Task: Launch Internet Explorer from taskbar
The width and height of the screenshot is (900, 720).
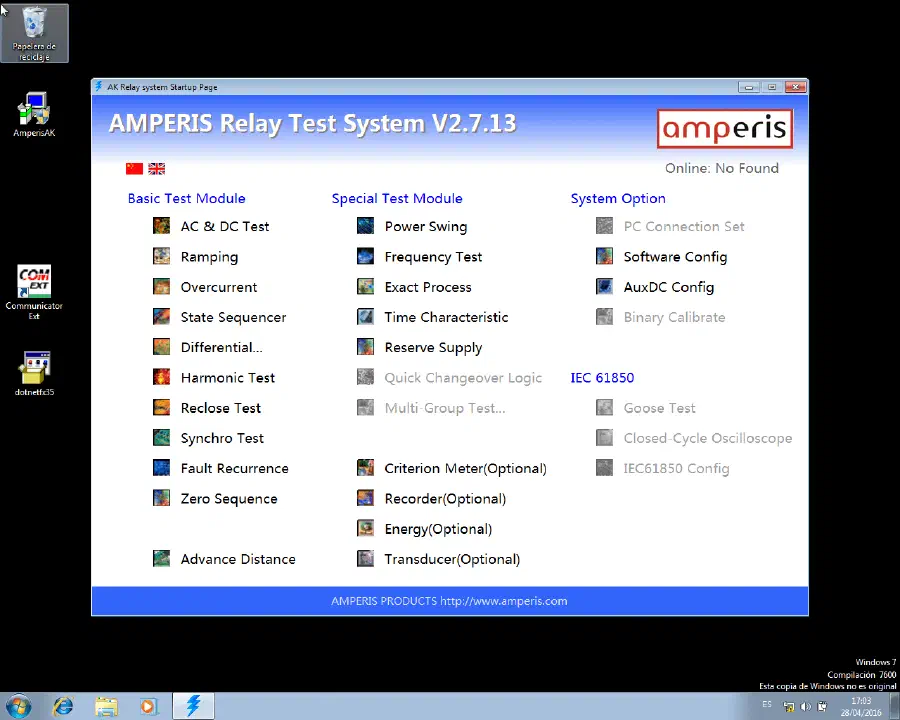Action: [63, 706]
